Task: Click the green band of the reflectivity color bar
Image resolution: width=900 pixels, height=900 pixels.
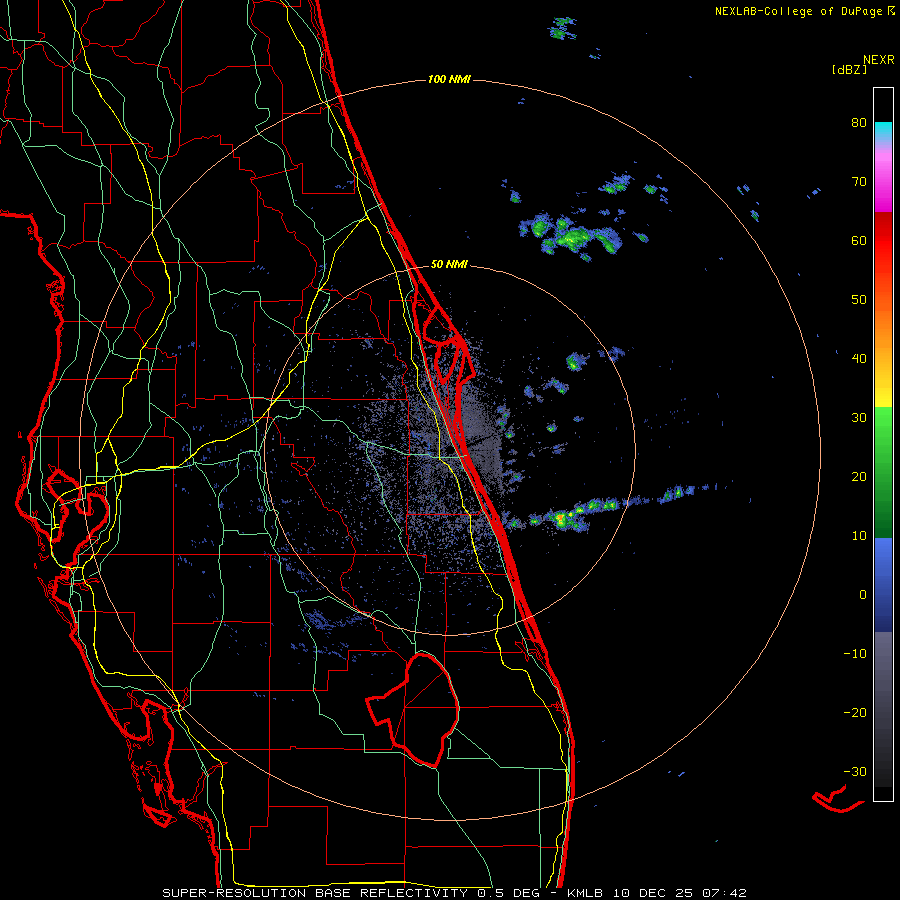Action: click(883, 472)
